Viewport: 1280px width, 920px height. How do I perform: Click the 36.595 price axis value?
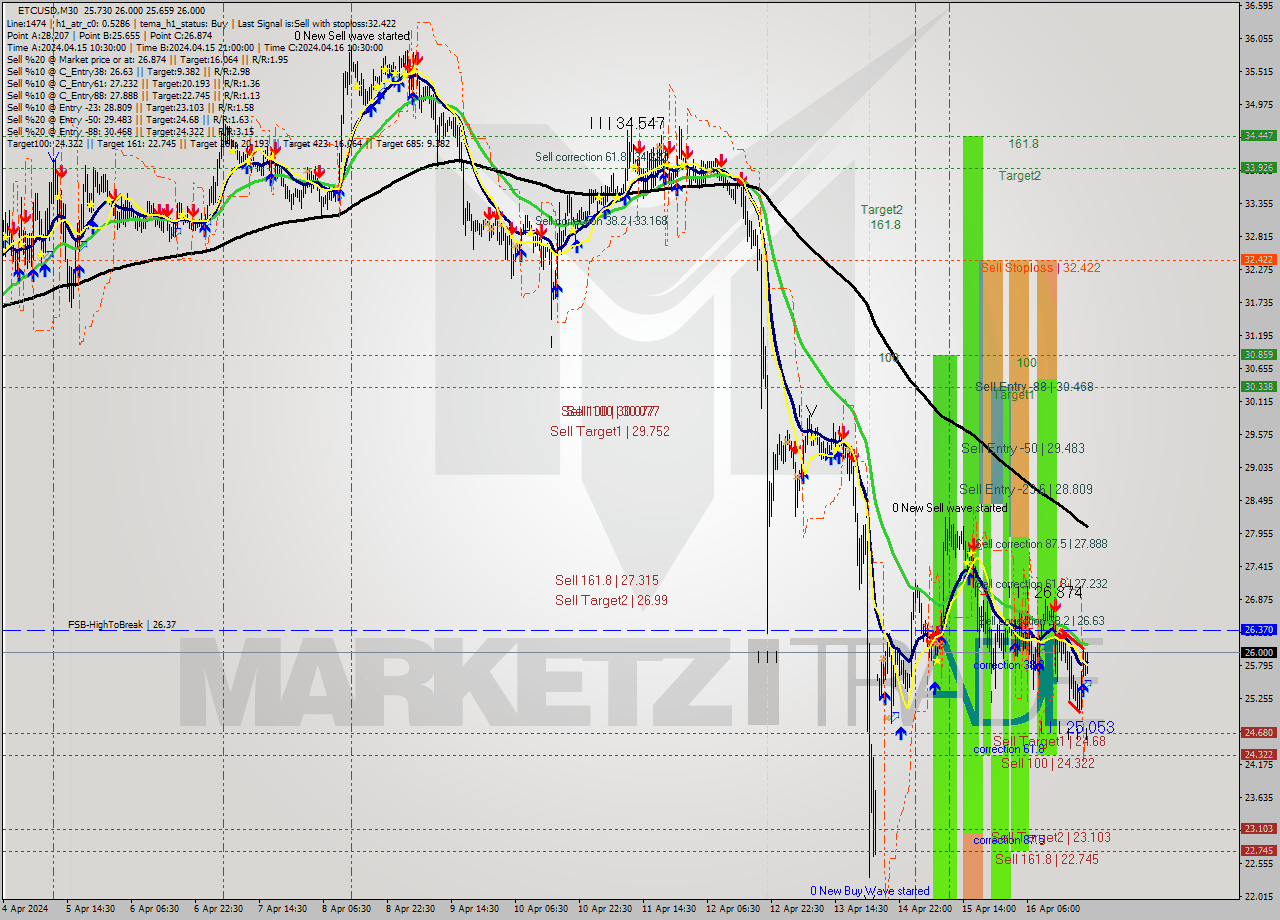[x=1258, y=6]
